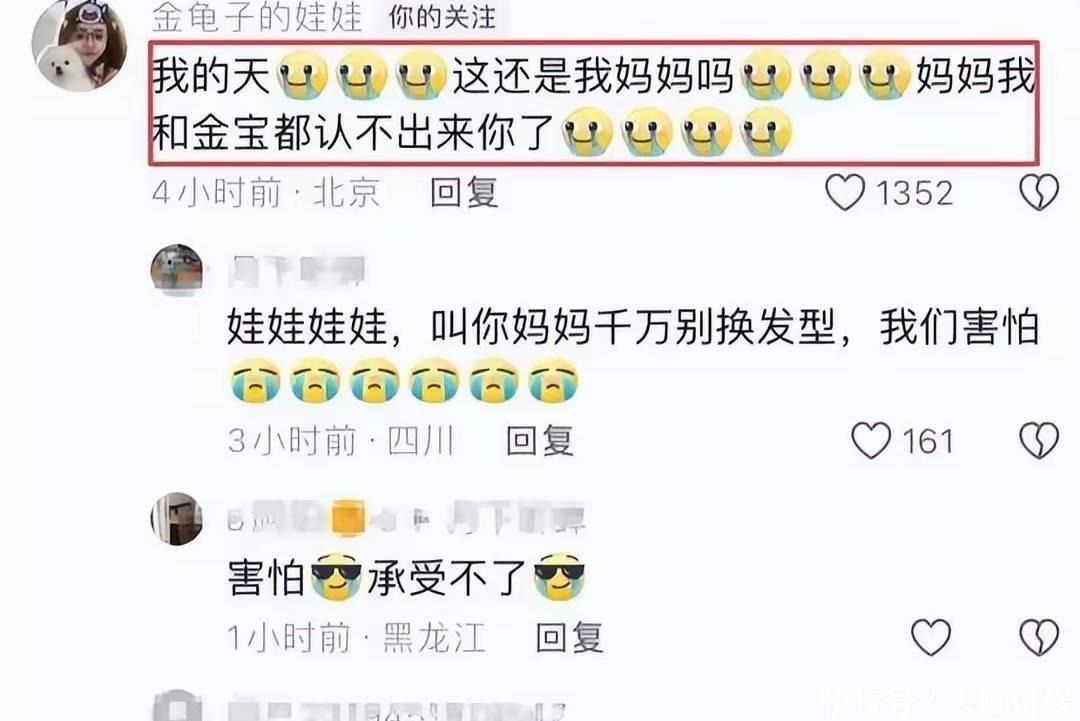Open 金龟子的娃娃 profile avatar

click(x=79, y=45)
